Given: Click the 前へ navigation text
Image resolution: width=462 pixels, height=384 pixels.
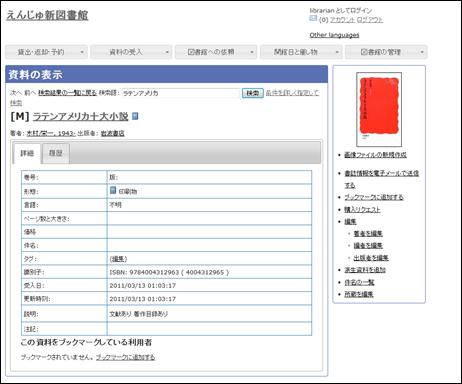Looking at the screenshot, I should [30, 93].
